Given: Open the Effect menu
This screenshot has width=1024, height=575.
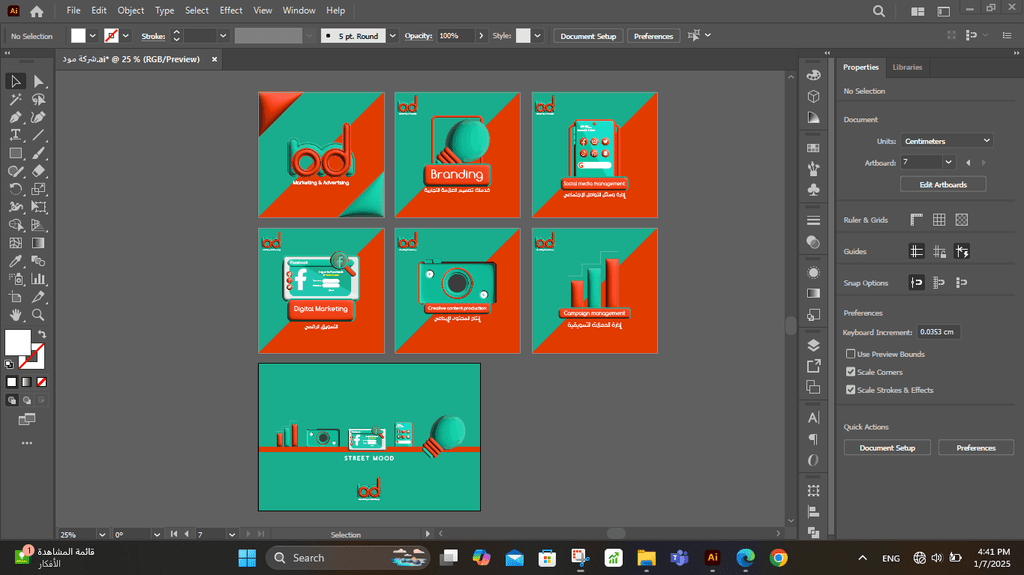Looking at the screenshot, I should [231, 10].
